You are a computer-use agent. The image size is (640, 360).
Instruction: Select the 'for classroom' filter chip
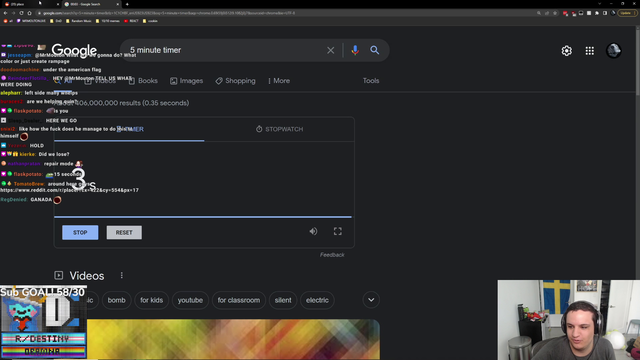point(239,300)
